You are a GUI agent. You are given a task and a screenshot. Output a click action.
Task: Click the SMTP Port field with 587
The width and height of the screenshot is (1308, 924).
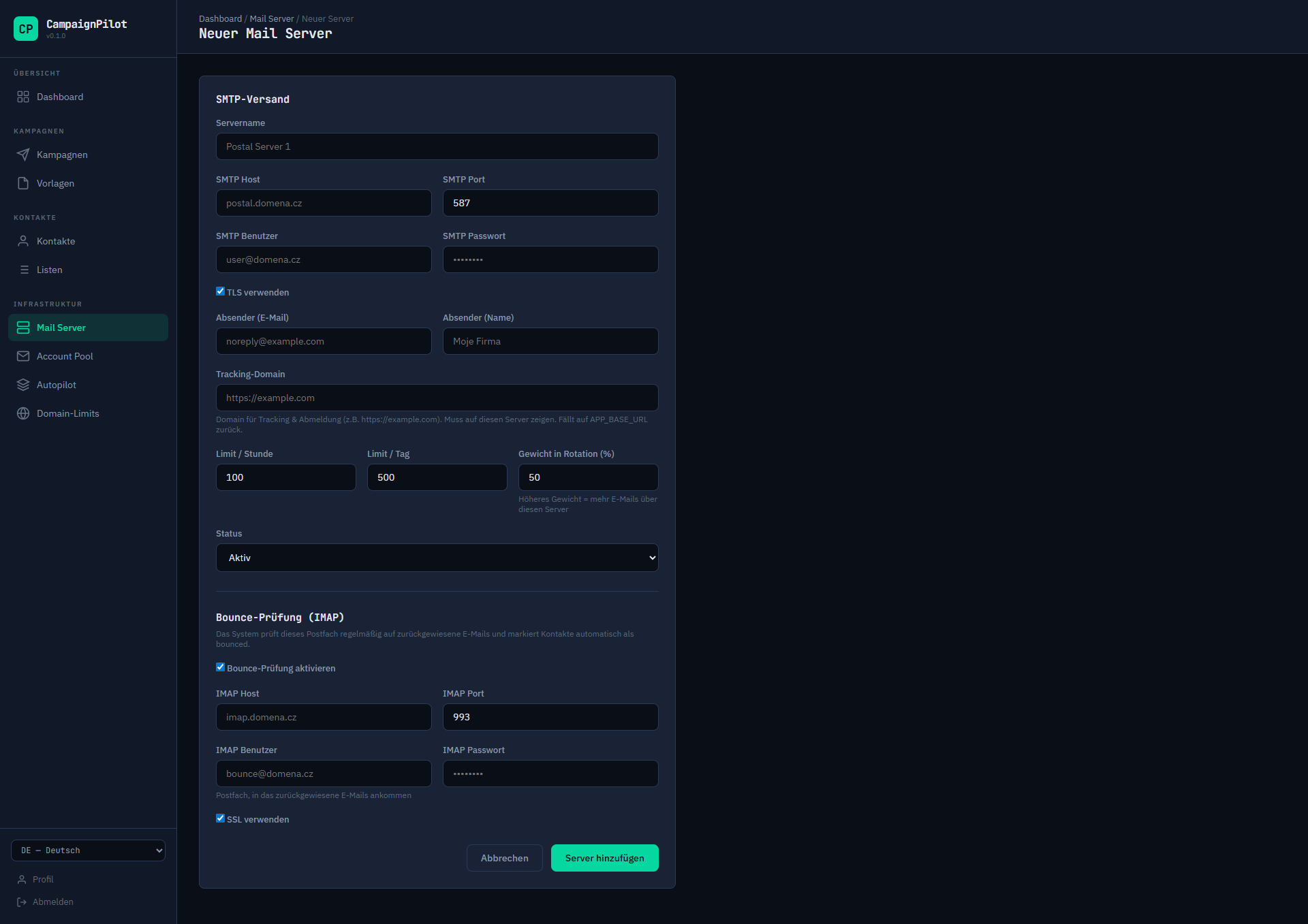tap(550, 203)
